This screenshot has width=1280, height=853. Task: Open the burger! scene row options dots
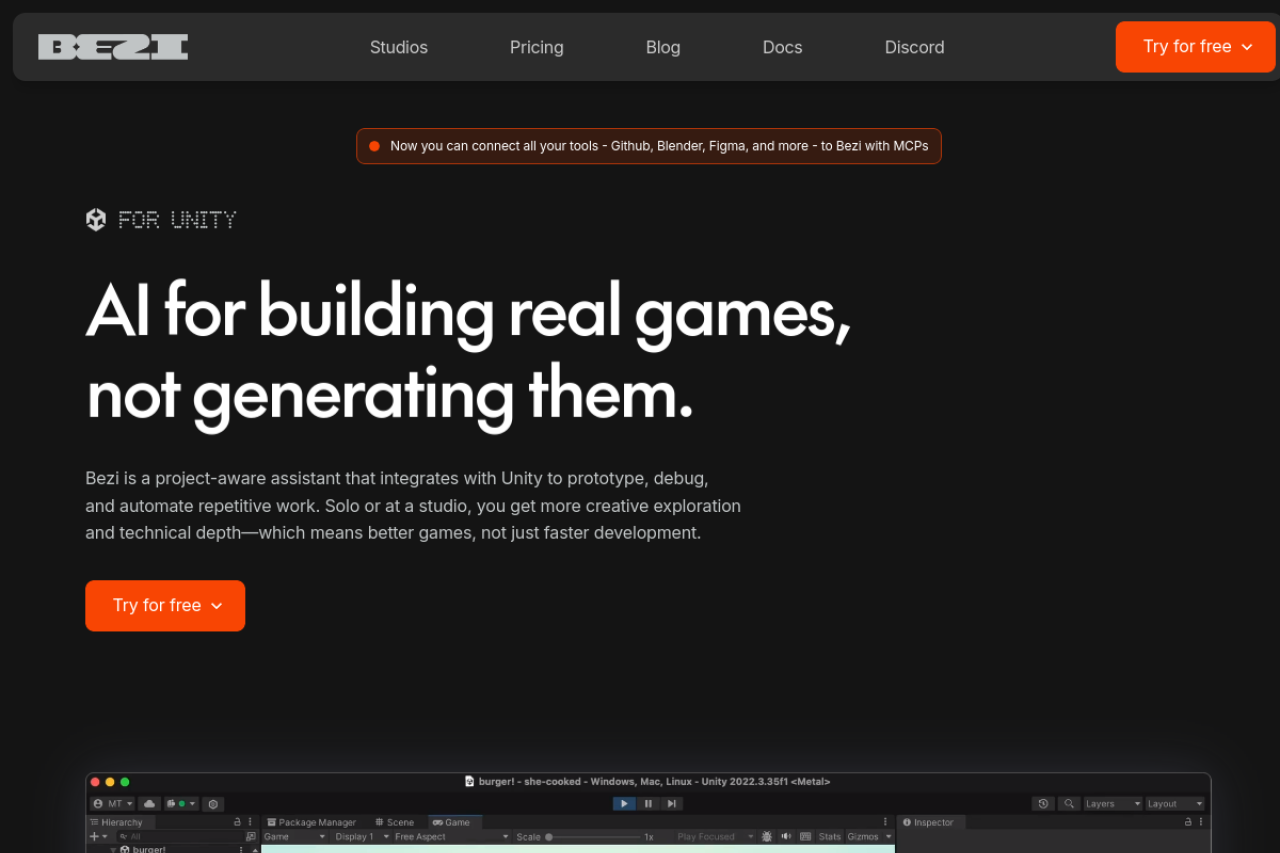click(x=241, y=850)
